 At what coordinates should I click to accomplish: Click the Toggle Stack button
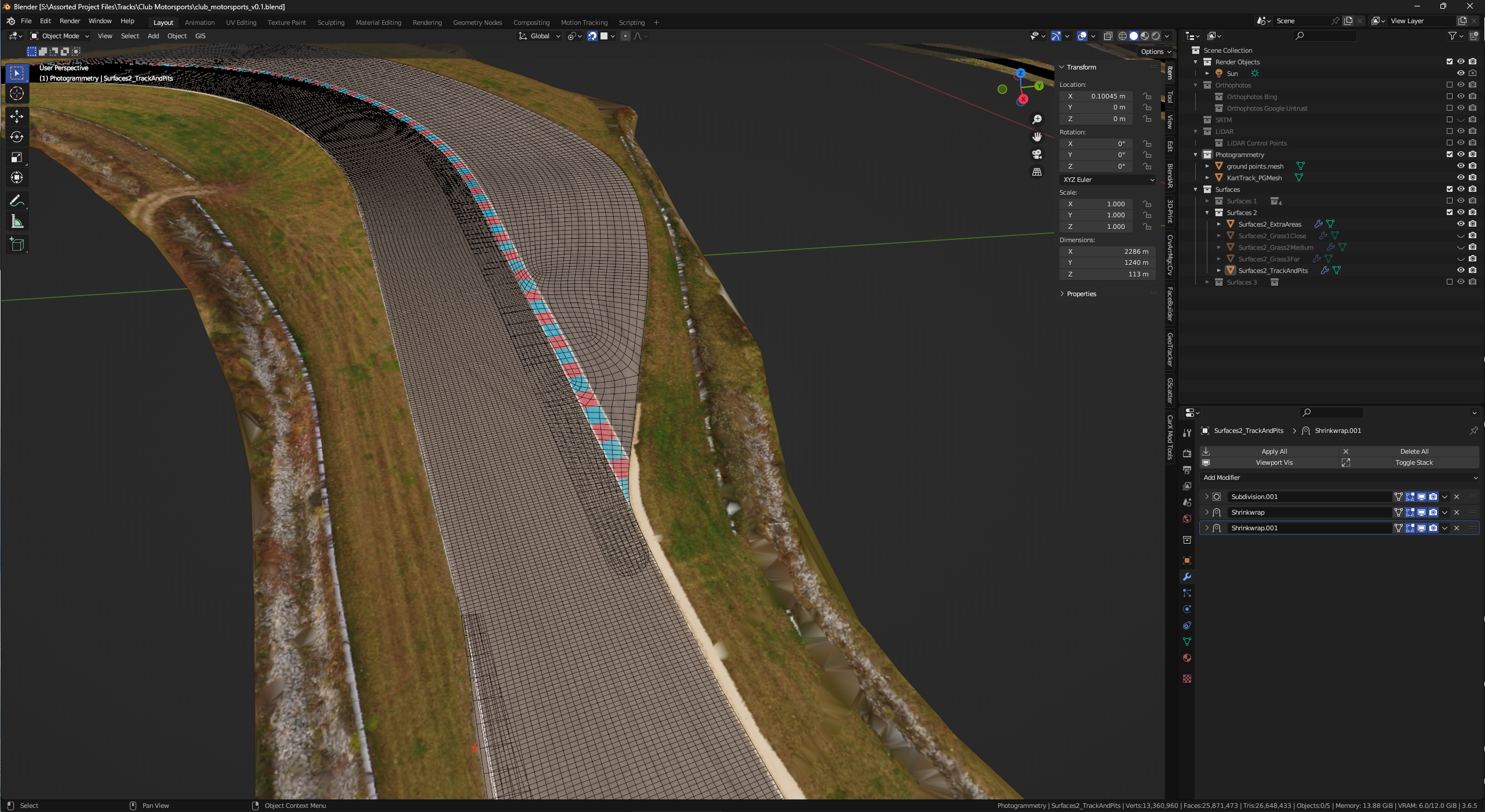point(1413,463)
